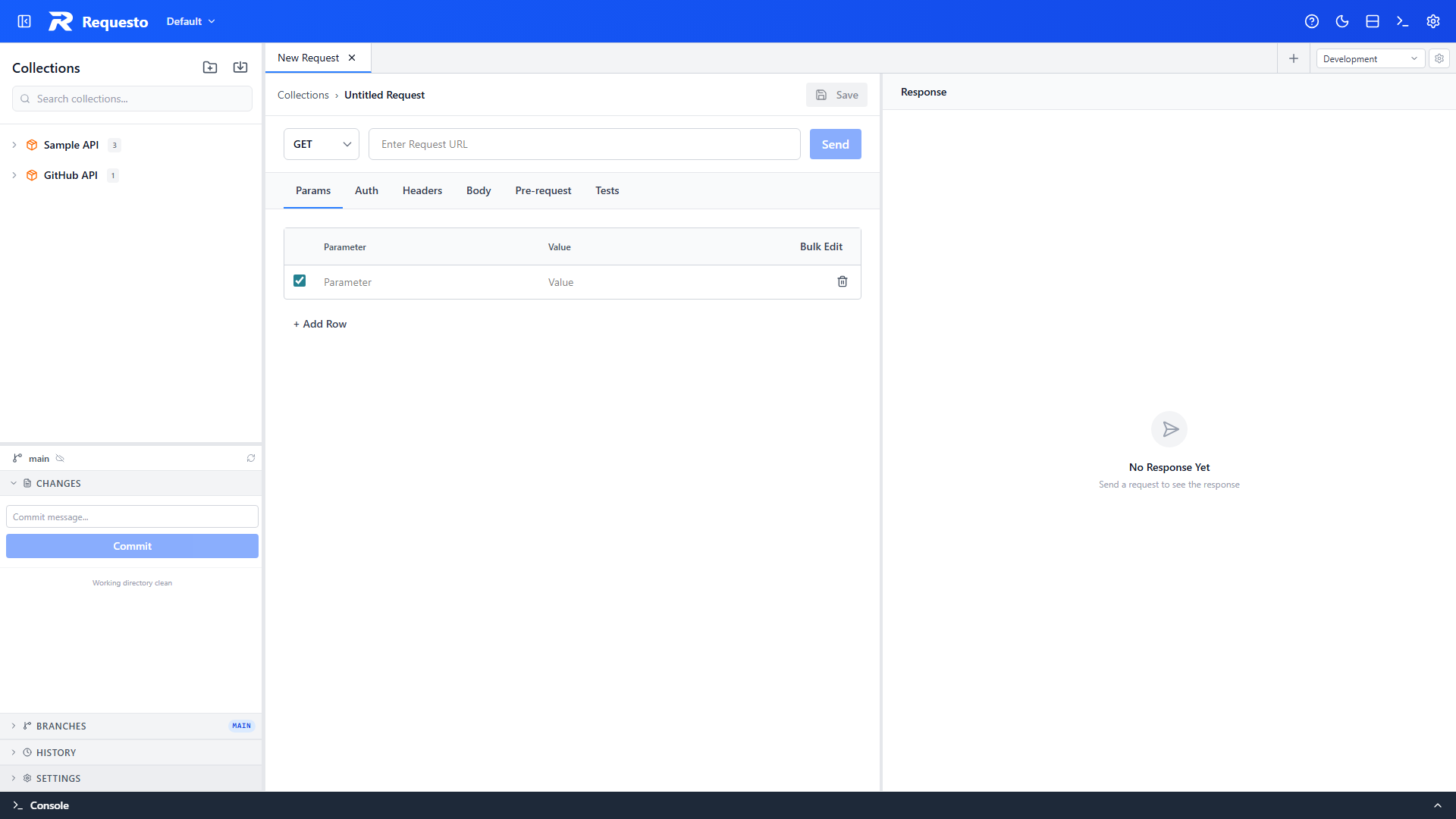Screen dimensions: 1456x819
Task: Click the Sample API collection cube icon
Action: [32, 145]
